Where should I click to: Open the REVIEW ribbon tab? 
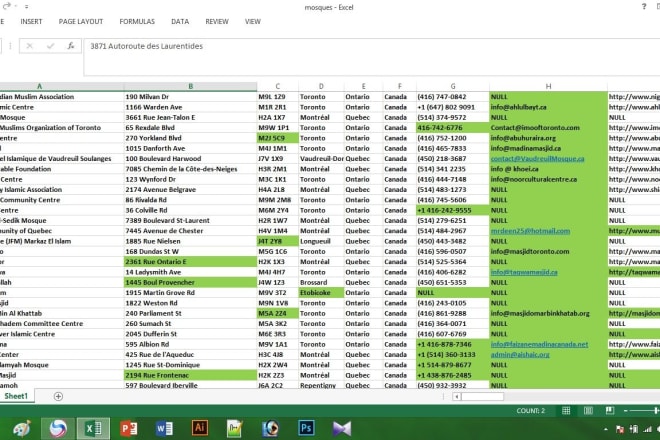coord(217,21)
